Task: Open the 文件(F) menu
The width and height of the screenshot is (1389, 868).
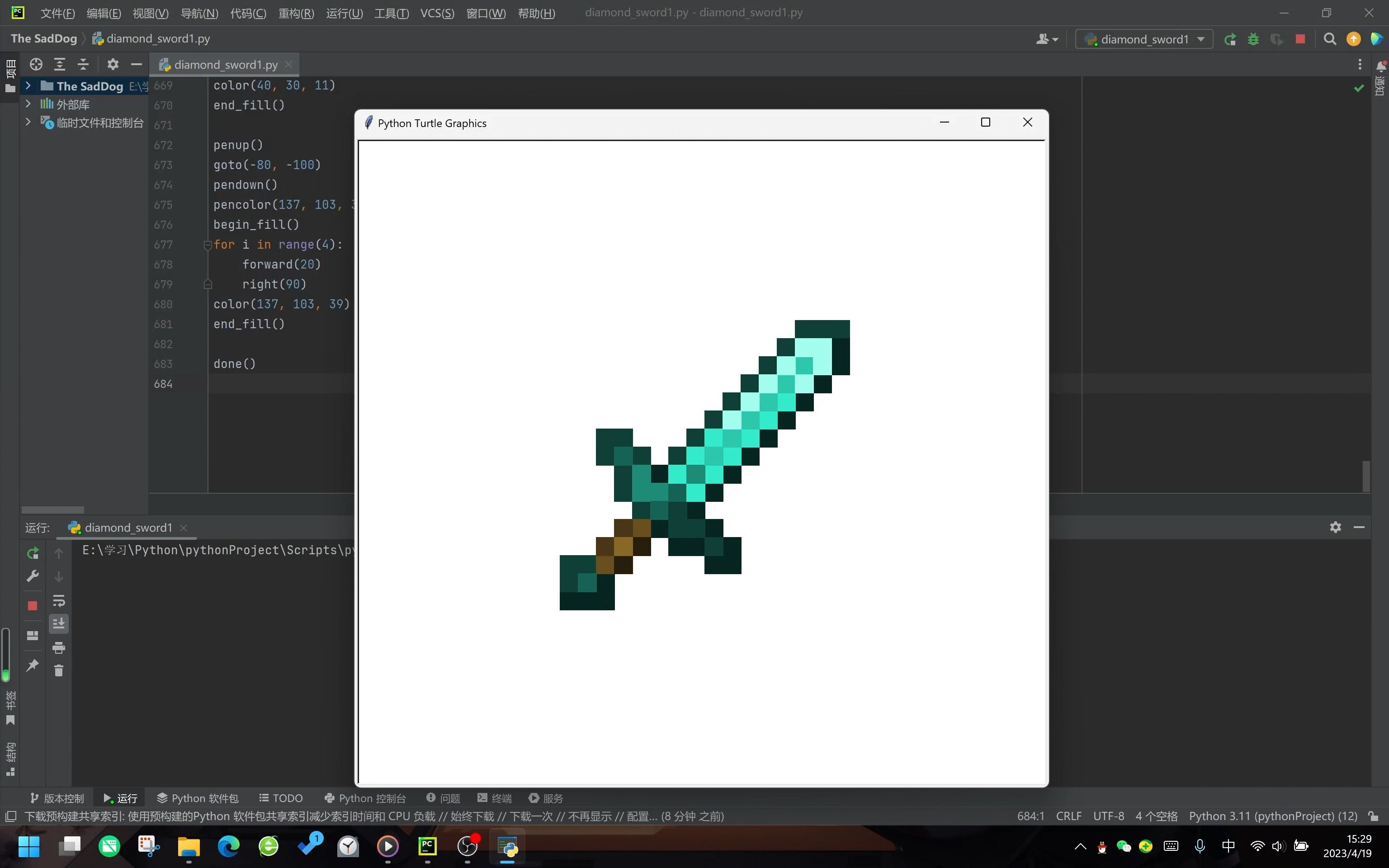Action: coord(58,13)
